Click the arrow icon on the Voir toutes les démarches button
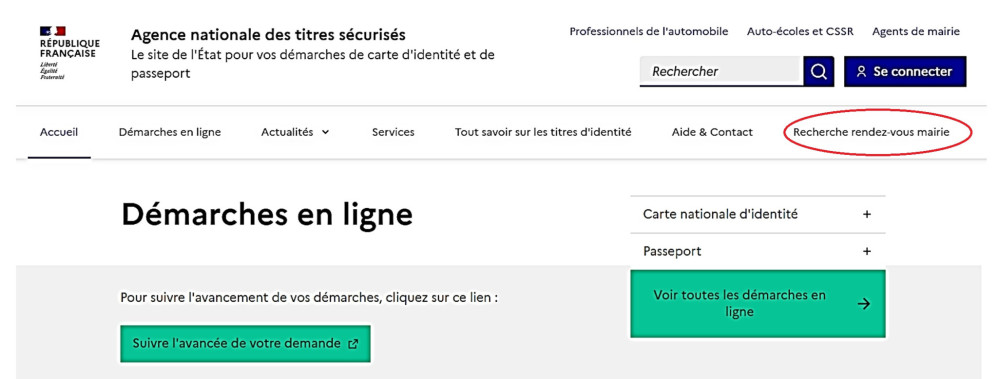 (x=863, y=304)
